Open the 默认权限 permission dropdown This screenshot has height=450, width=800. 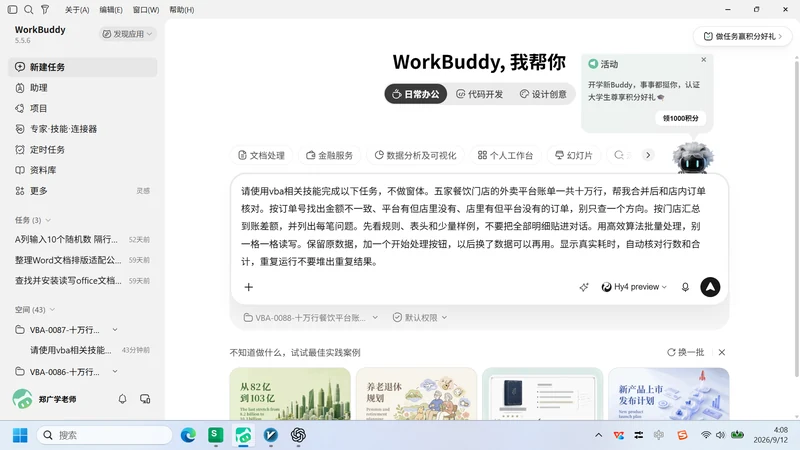(x=420, y=317)
